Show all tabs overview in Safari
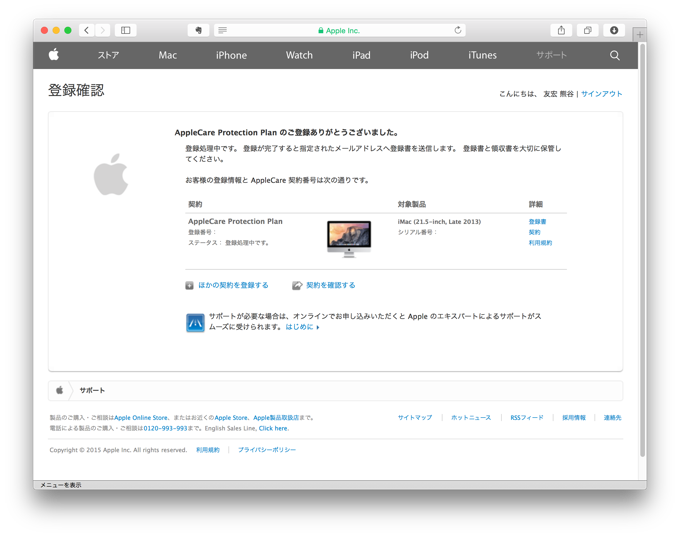Image resolution: width=680 pixels, height=537 pixels. point(587,30)
